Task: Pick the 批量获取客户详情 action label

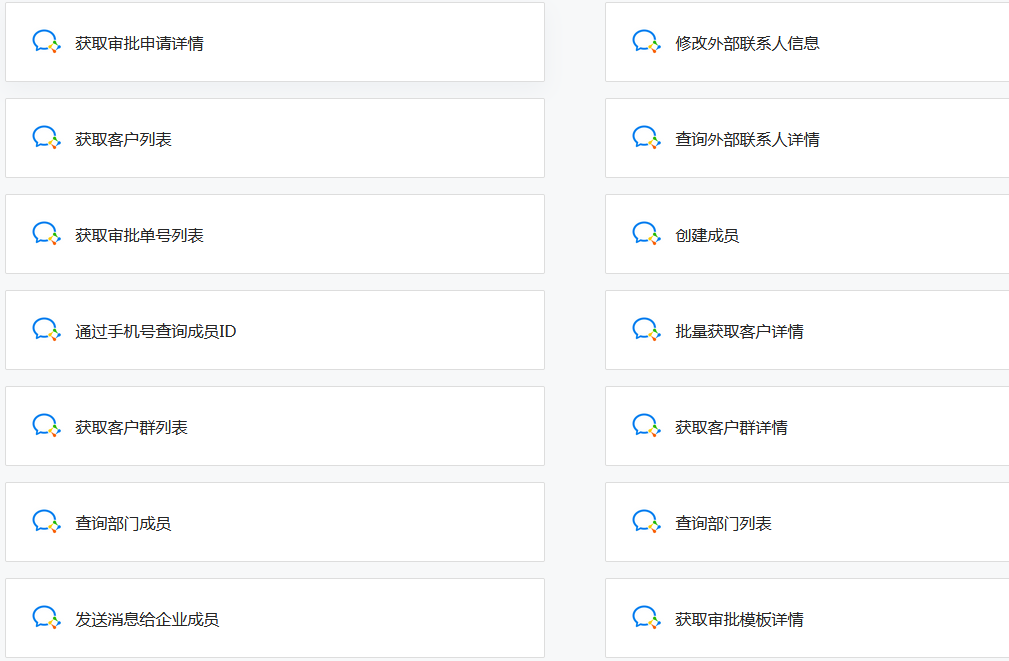Action: (x=739, y=331)
